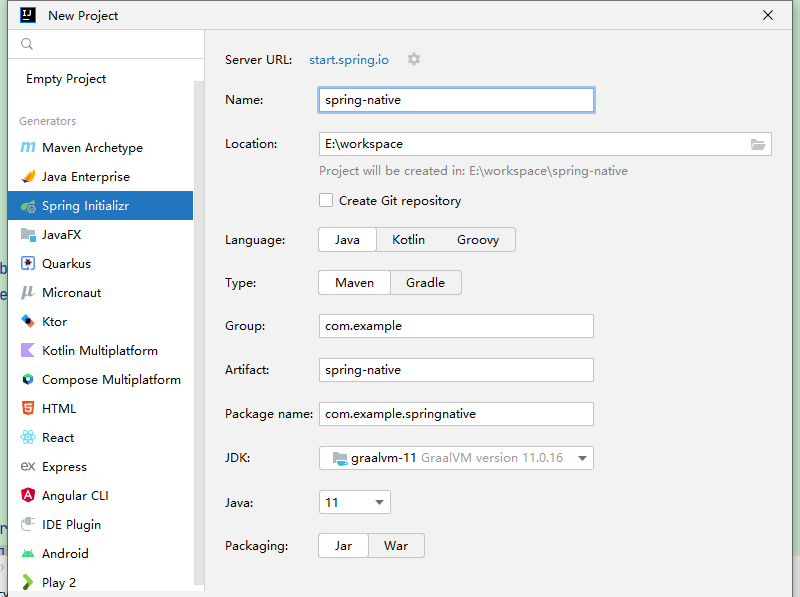Open the JDK graalvm-11 dropdown
800x597 pixels.
click(x=456, y=458)
